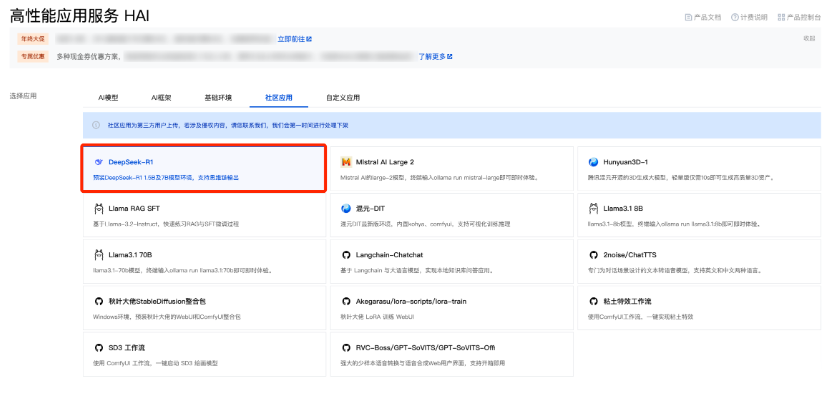The width and height of the screenshot is (840, 415).
Task: Click the Llama RAG SFT title
Action: pyautogui.click(x=134, y=208)
